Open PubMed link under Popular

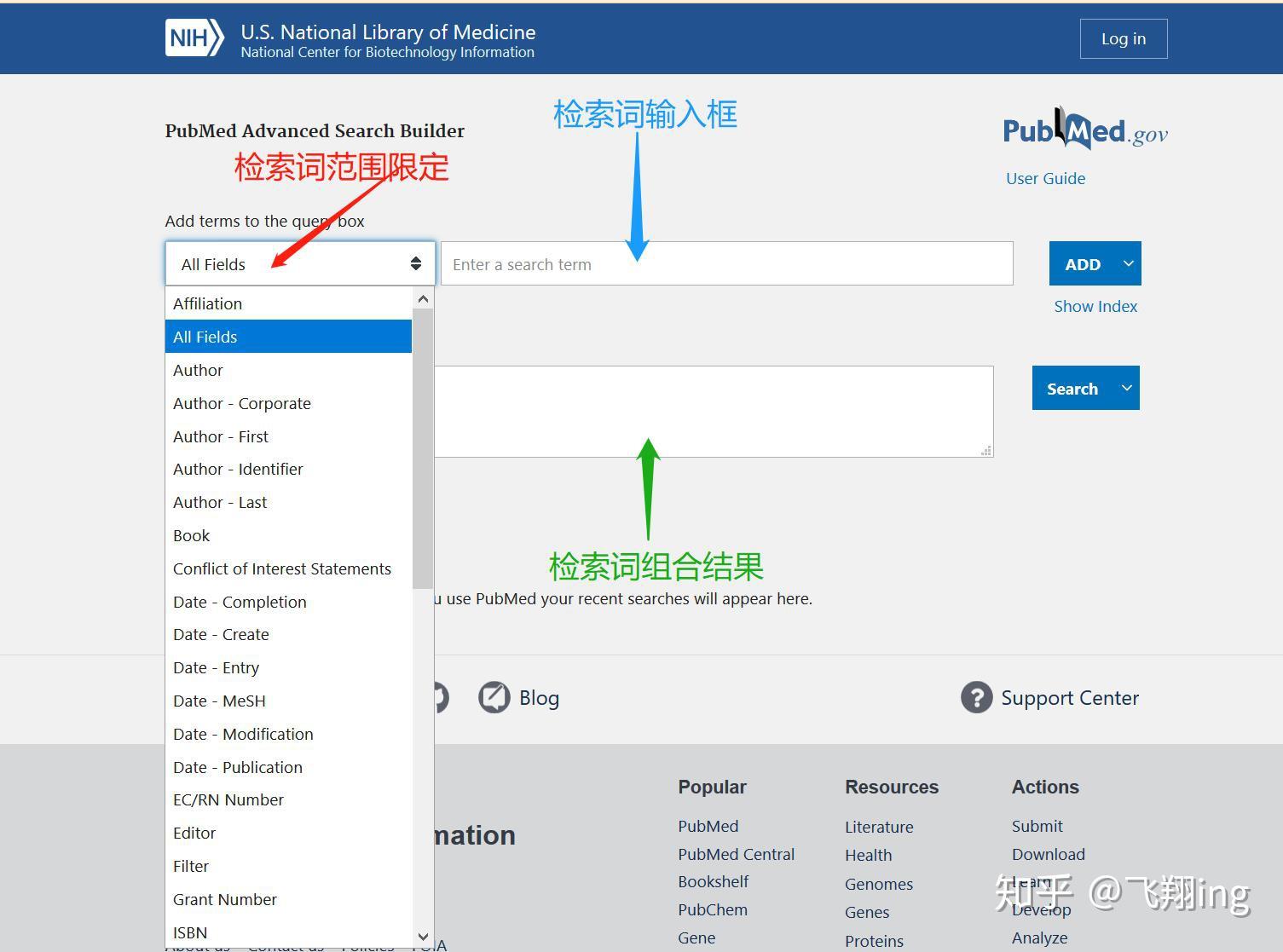[x=708, y=826]
